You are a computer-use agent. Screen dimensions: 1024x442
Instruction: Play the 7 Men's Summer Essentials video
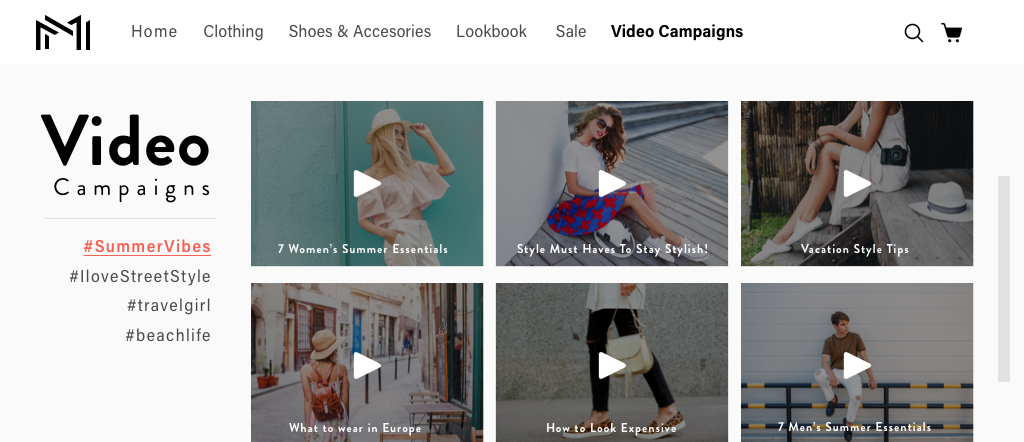pos(857,366)
